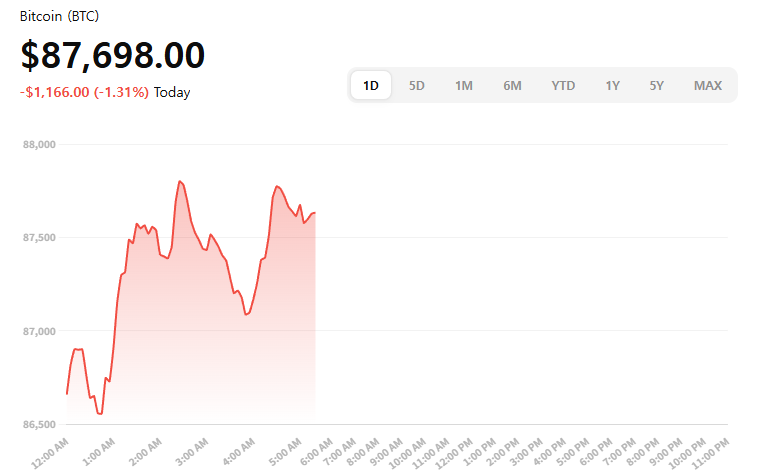Screen dimensions: 758x472
Task: Click the 87,000 y-axis label
Action: (x=39, y=331)
